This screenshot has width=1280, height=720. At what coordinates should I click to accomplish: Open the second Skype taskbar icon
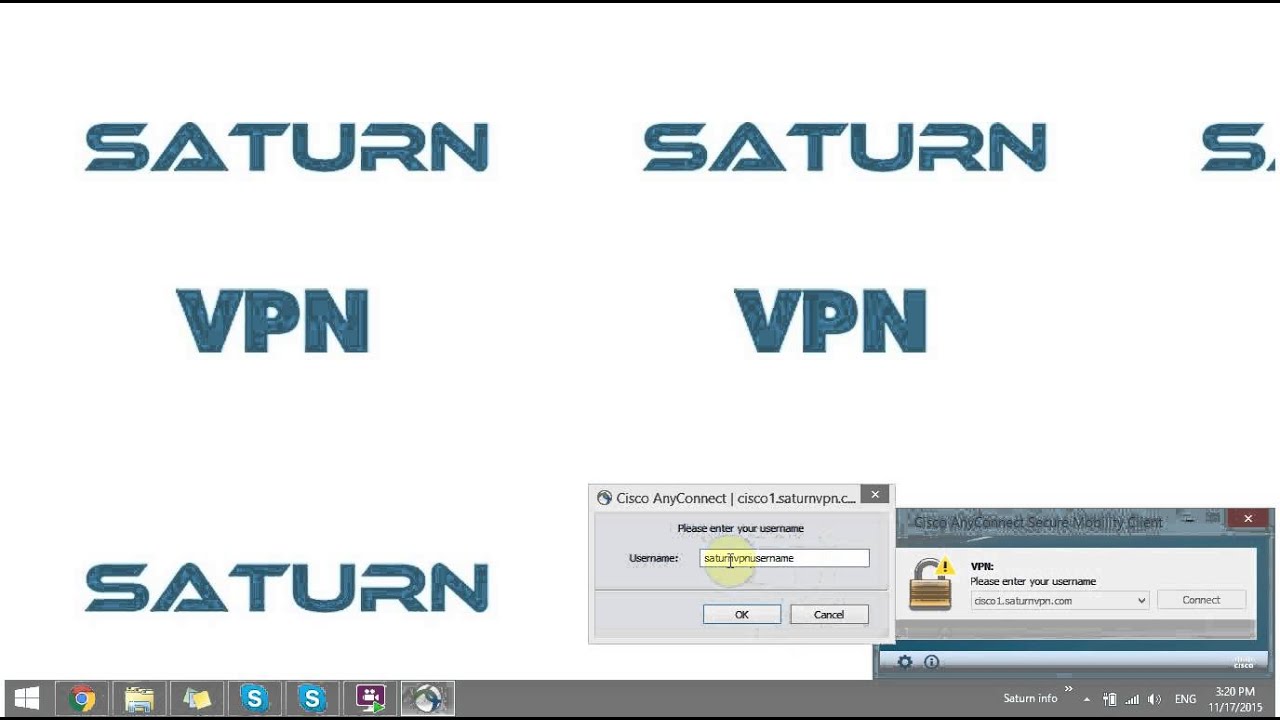[312, 698]
